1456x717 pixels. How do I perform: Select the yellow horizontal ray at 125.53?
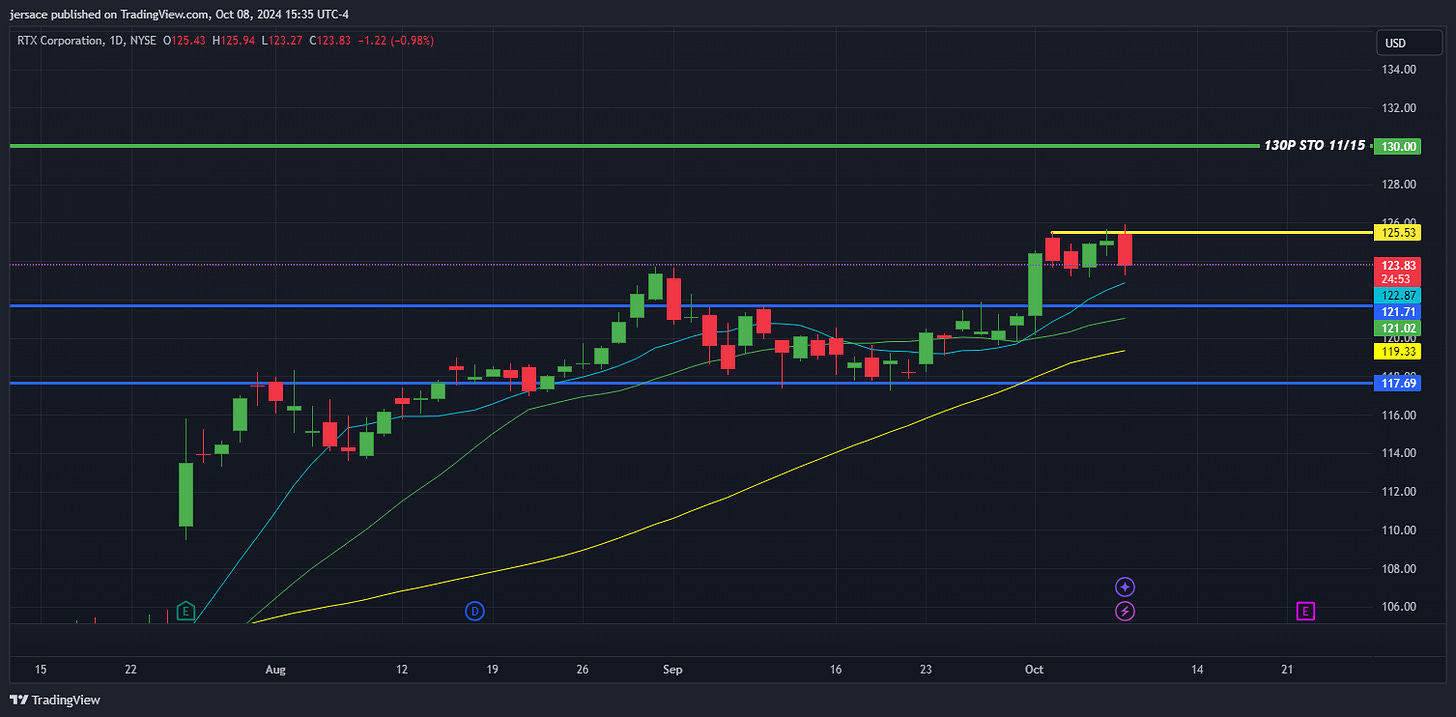[1210, 232]
